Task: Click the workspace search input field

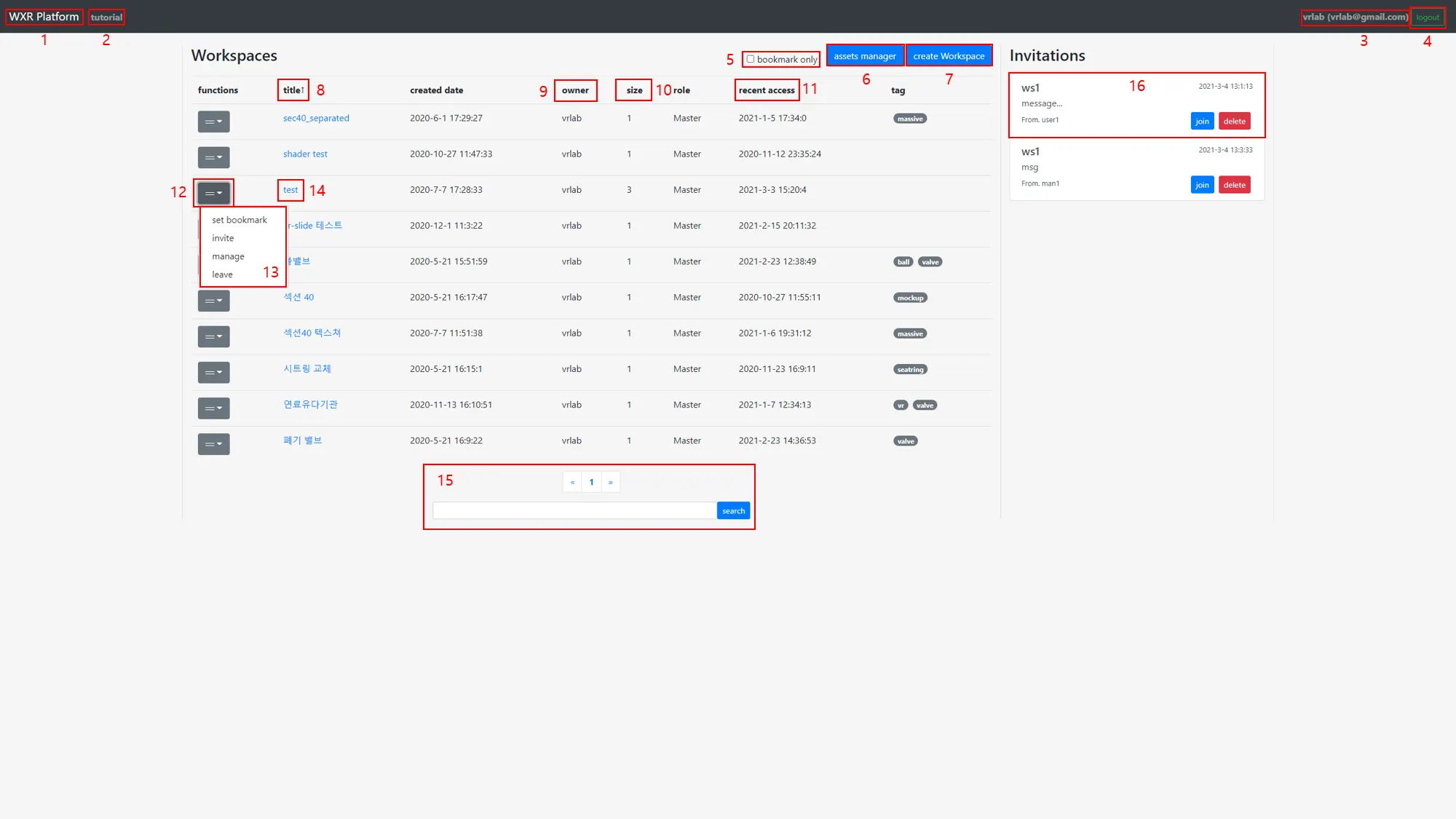Action: tap(574, 511)
